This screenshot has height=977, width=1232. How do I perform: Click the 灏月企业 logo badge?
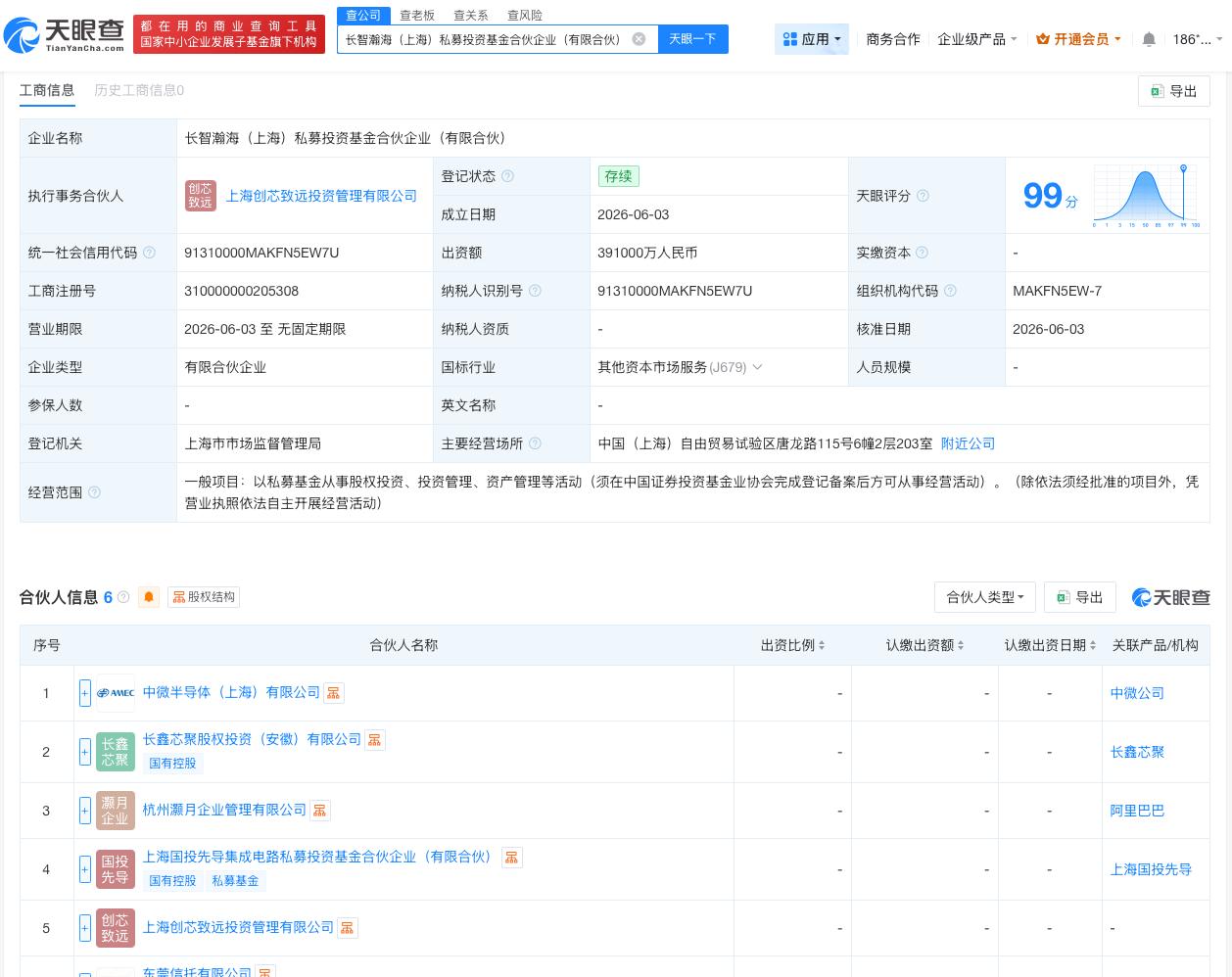point(116,811)
